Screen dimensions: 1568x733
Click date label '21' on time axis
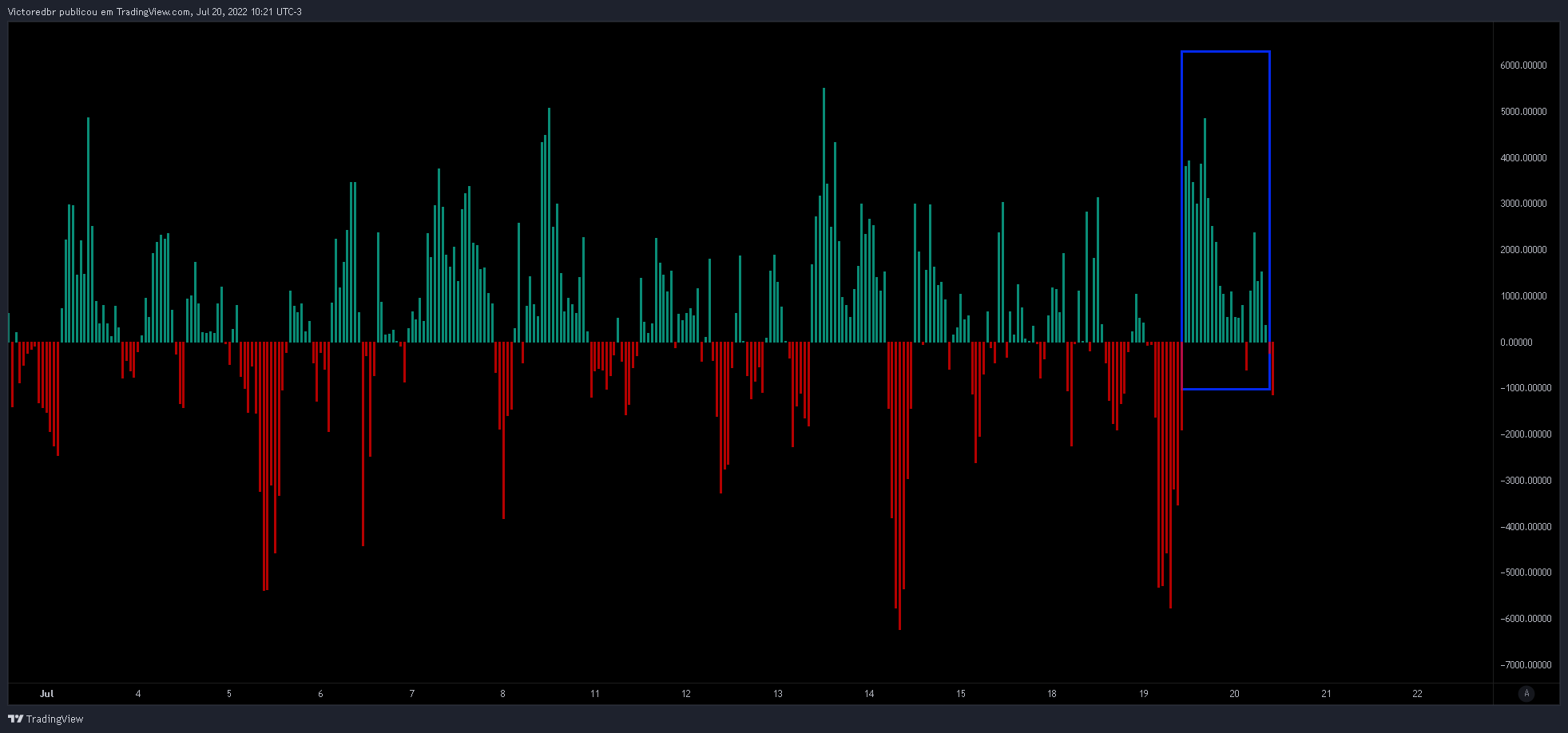coord(1326,694)
